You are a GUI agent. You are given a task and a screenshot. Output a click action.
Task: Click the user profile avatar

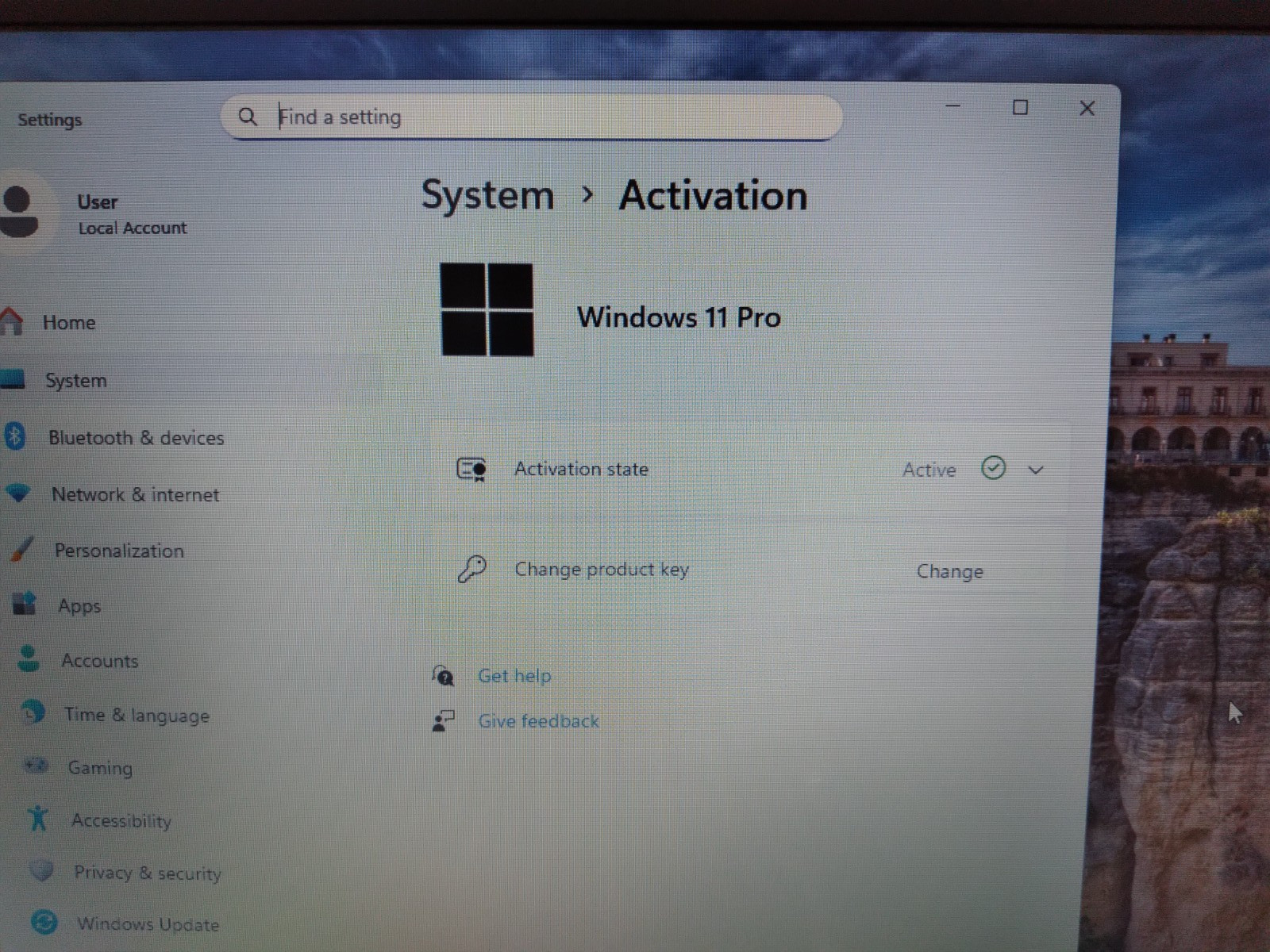point(19,211)
